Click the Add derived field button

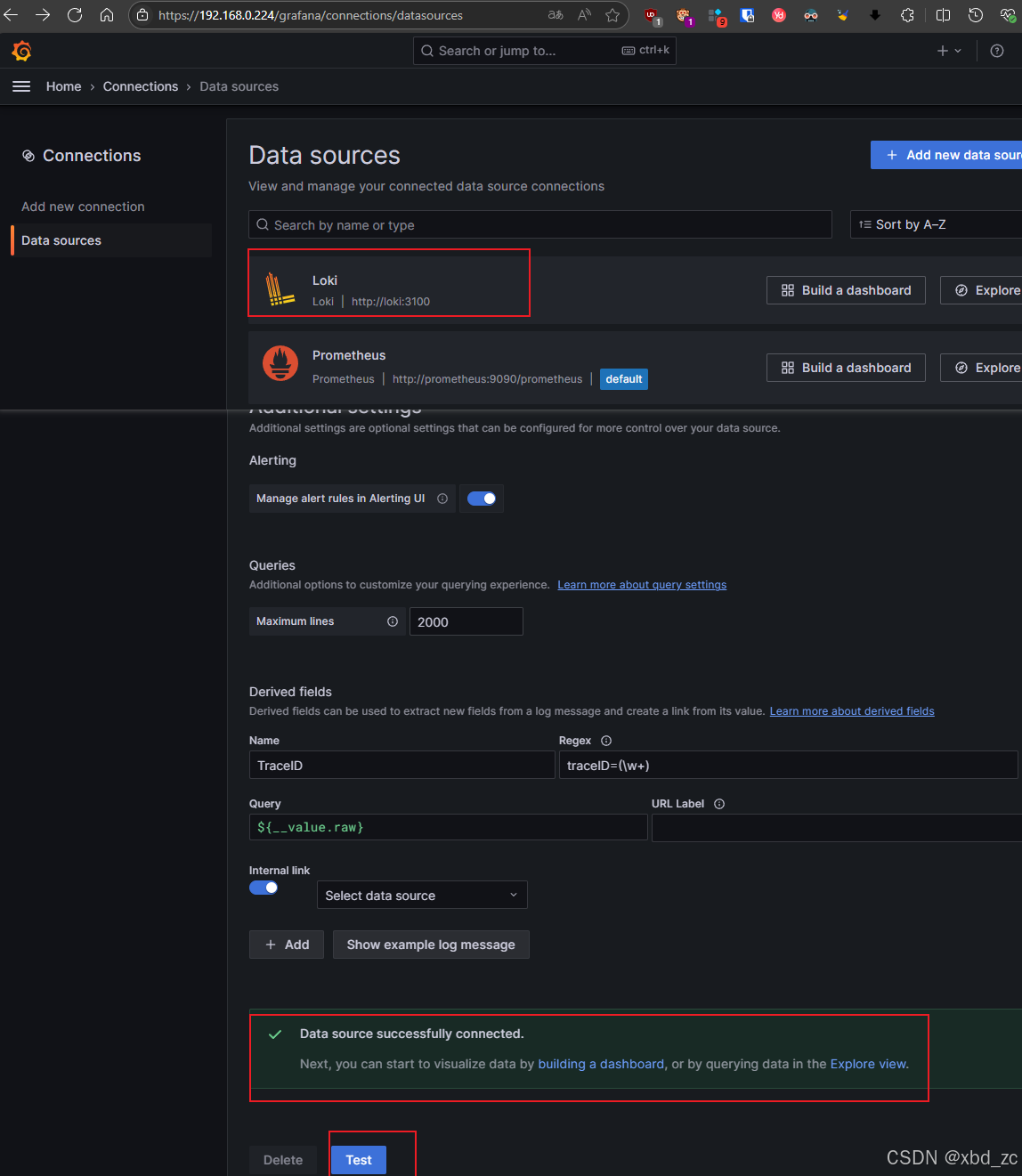[287, 945]
